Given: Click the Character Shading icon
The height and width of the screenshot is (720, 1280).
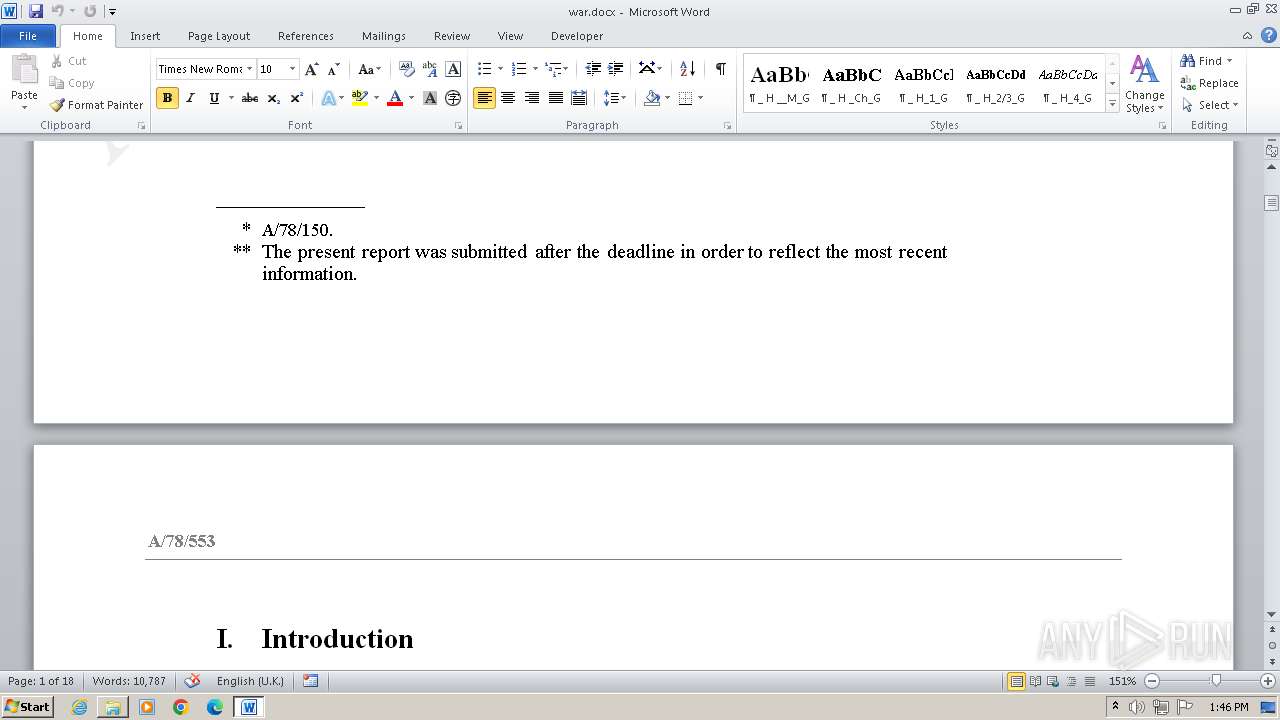Looking at the screenshot, I should (430, 98).
